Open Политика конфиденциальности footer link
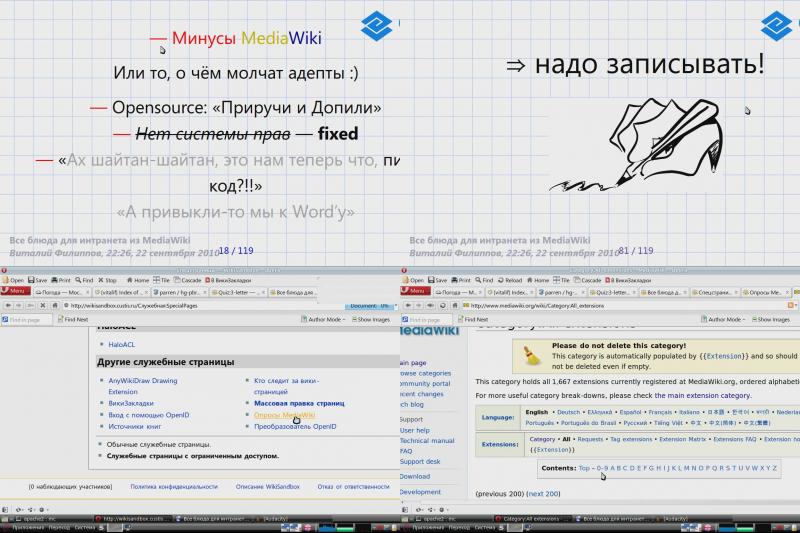Screen dimensions: 800x533 tap(174, 487)
